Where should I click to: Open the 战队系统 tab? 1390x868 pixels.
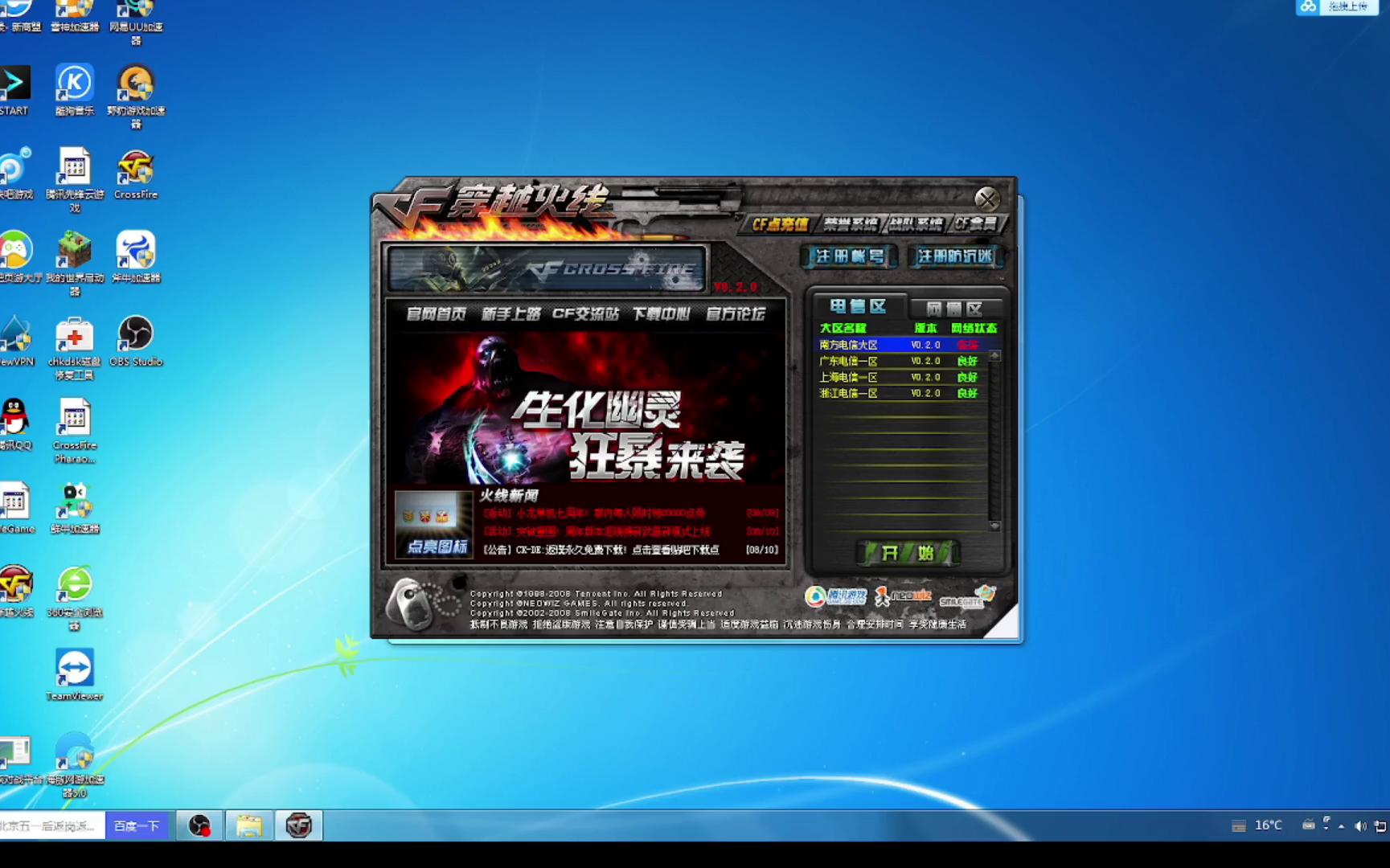[916, 224]
